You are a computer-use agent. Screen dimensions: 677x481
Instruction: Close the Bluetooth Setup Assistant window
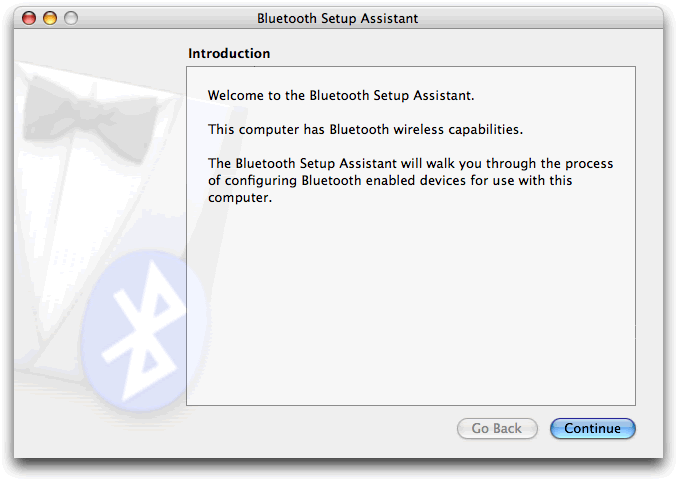click(x=29, y=18)
